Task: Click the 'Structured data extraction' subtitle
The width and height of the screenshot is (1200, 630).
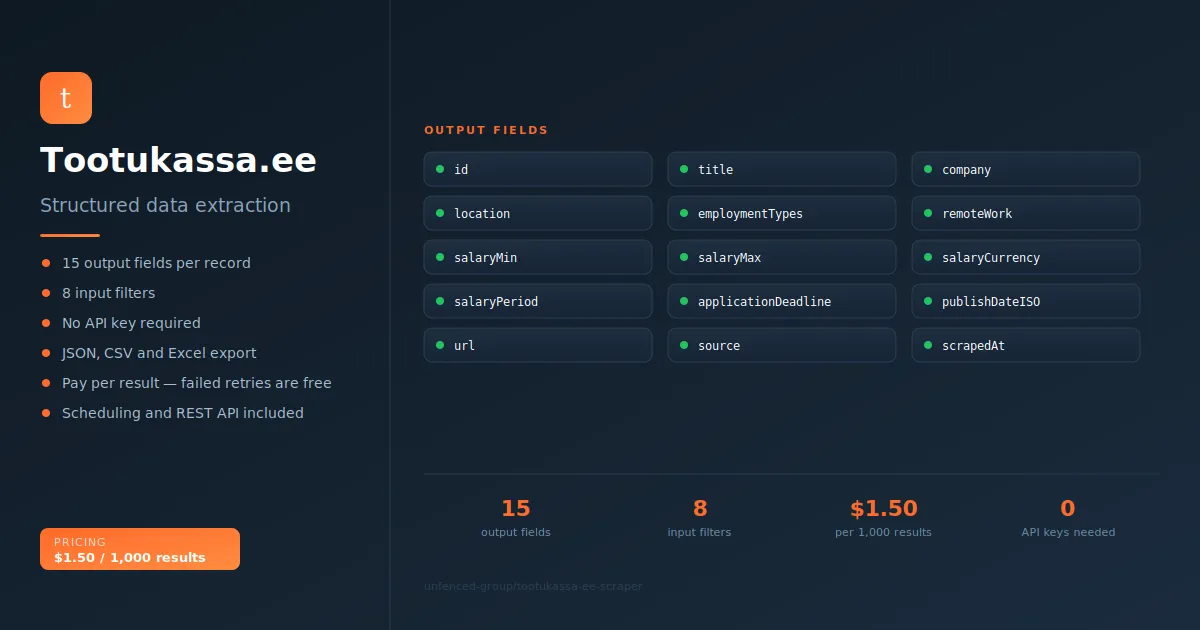Action: [x=165, y=205]
